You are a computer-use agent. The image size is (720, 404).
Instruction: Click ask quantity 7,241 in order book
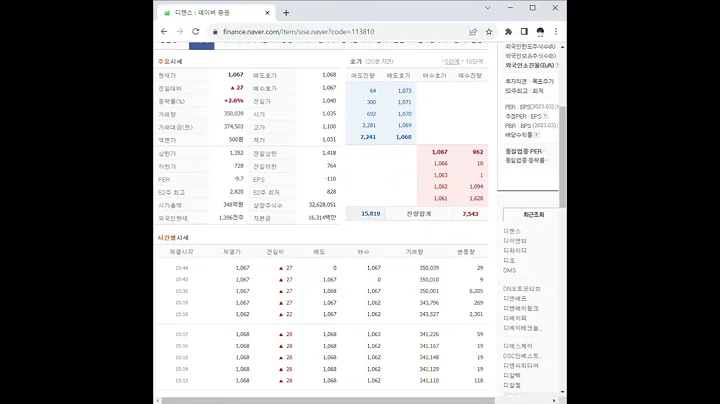click(x=368, y=137)
